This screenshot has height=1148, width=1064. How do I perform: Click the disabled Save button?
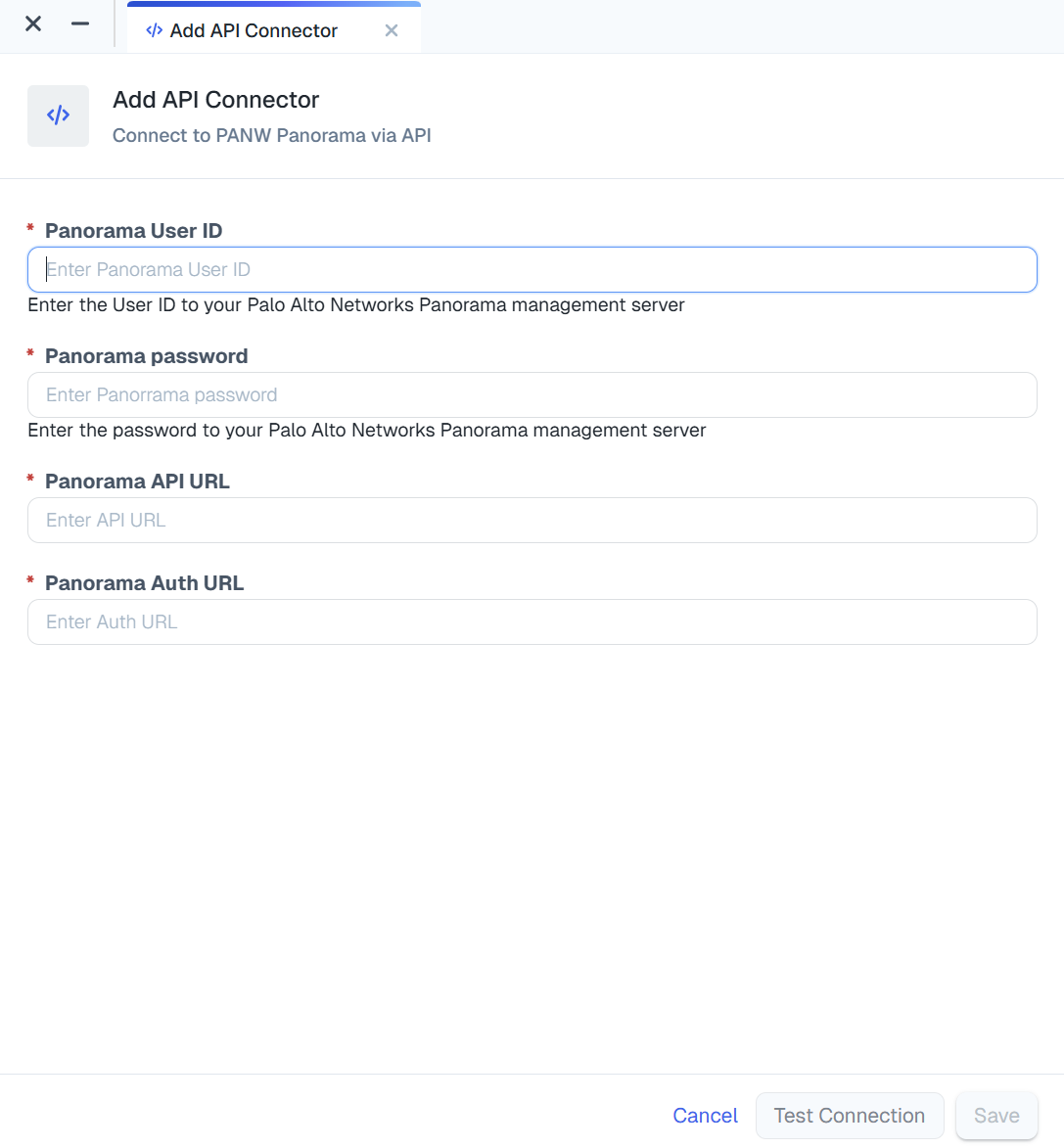996,1115
